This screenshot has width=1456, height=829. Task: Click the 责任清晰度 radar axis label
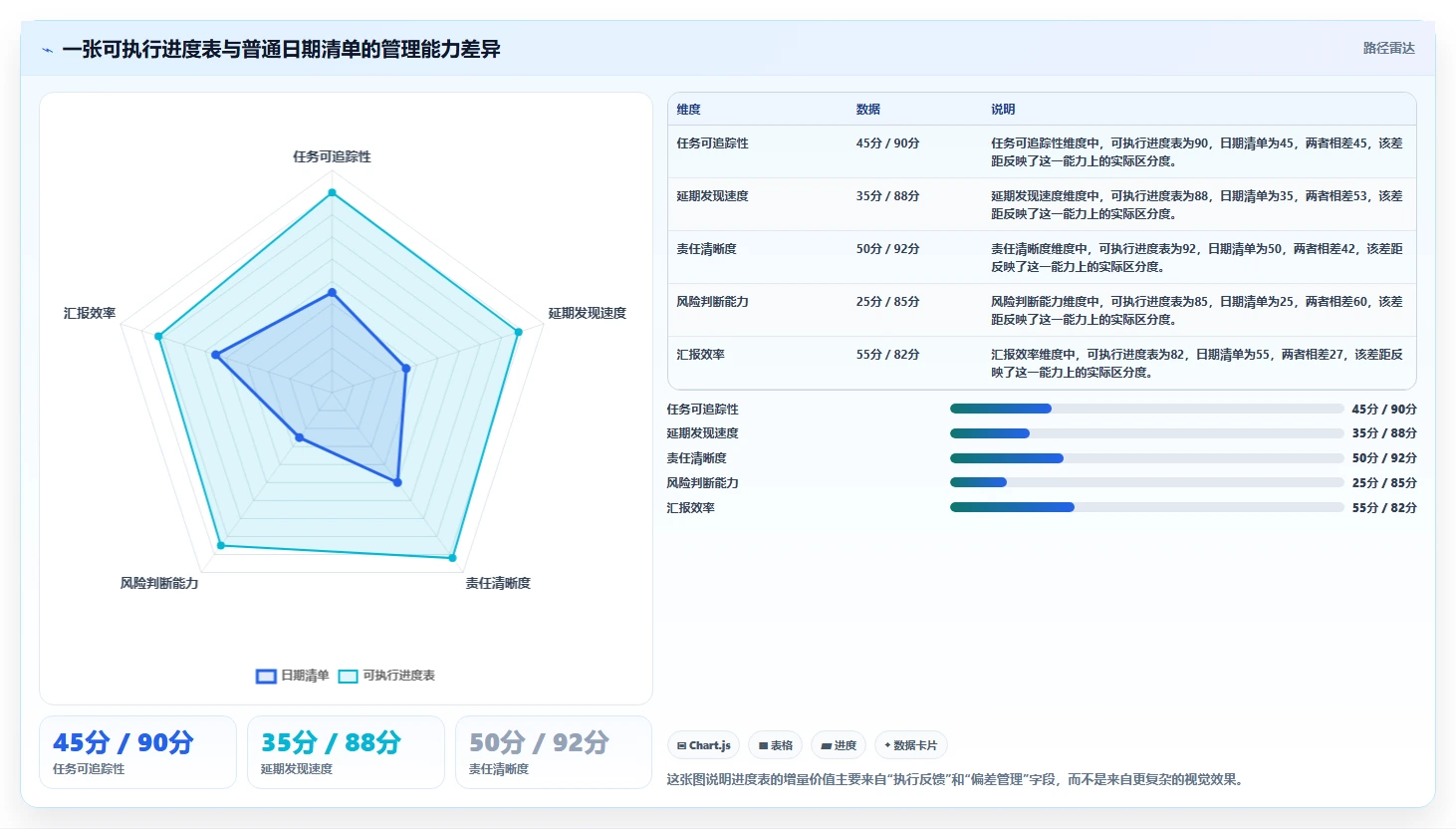(x=498, y=583)
